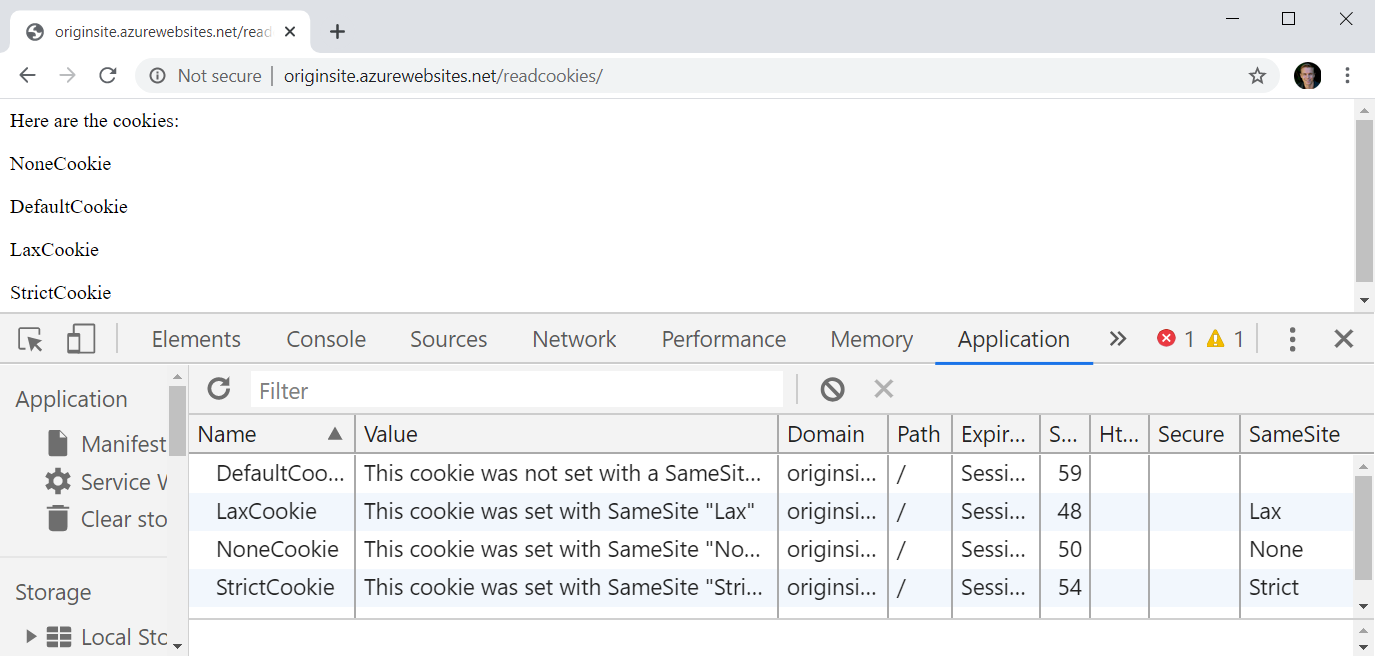Viewport: 1375px width, 656px height.
Task: Toggle the device toolbar icon
Action: (80, 340)
